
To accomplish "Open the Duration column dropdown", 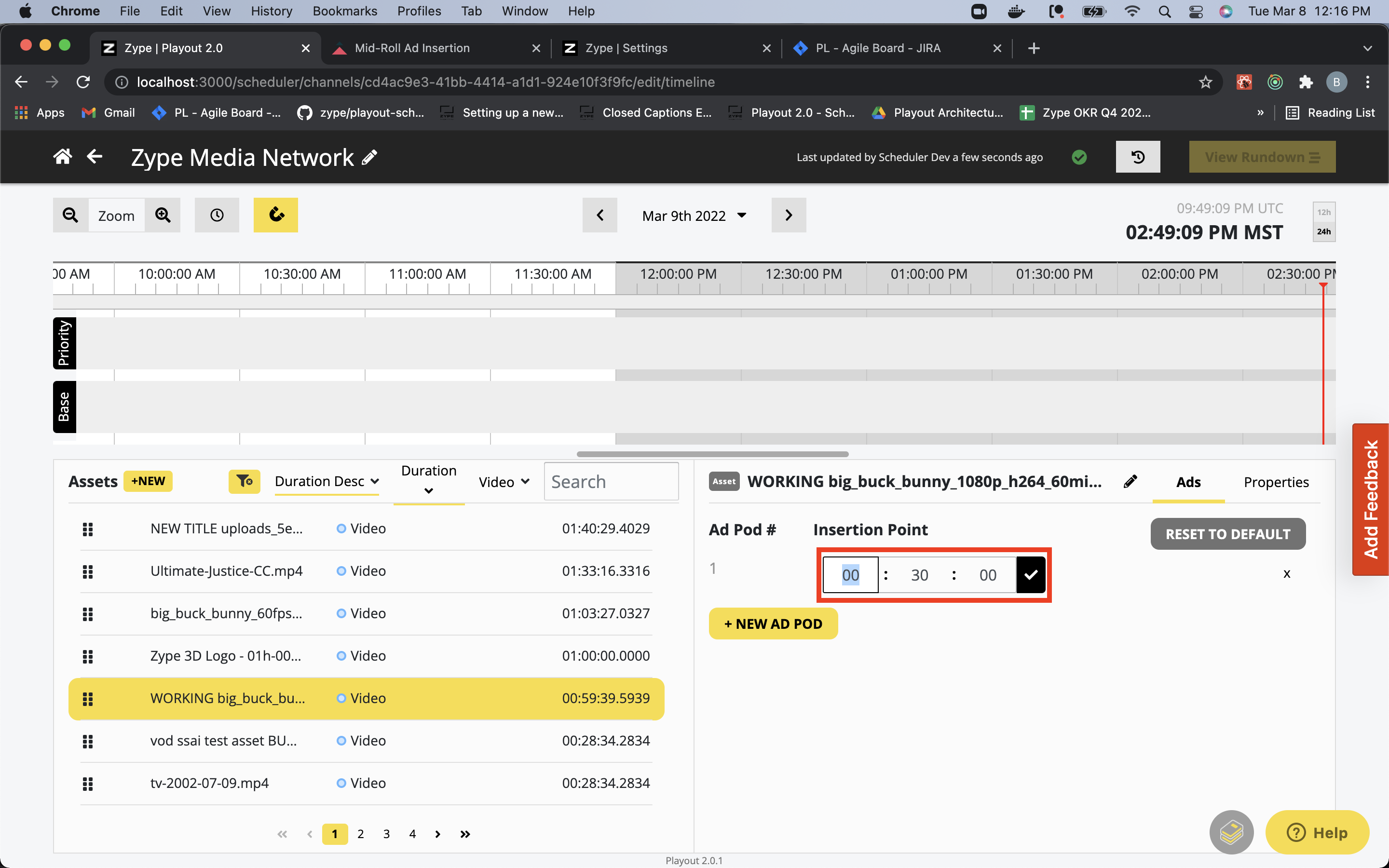I will coord(429,480).
